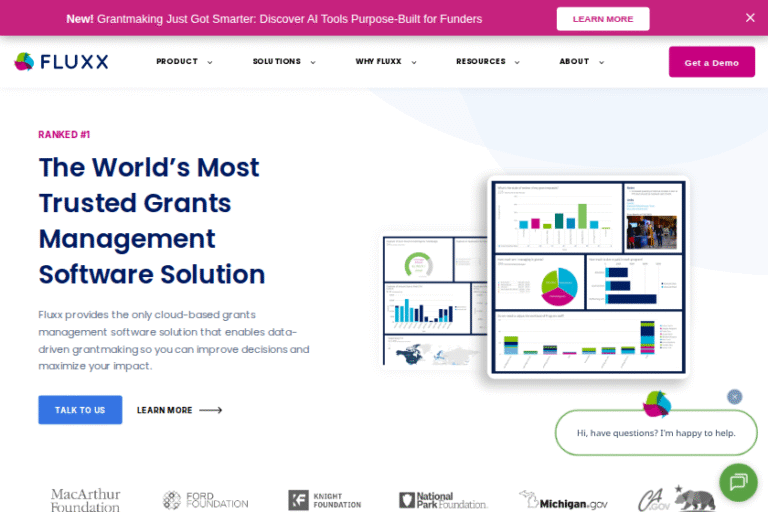Click the Get a Demo button

(x=712, y=62)
